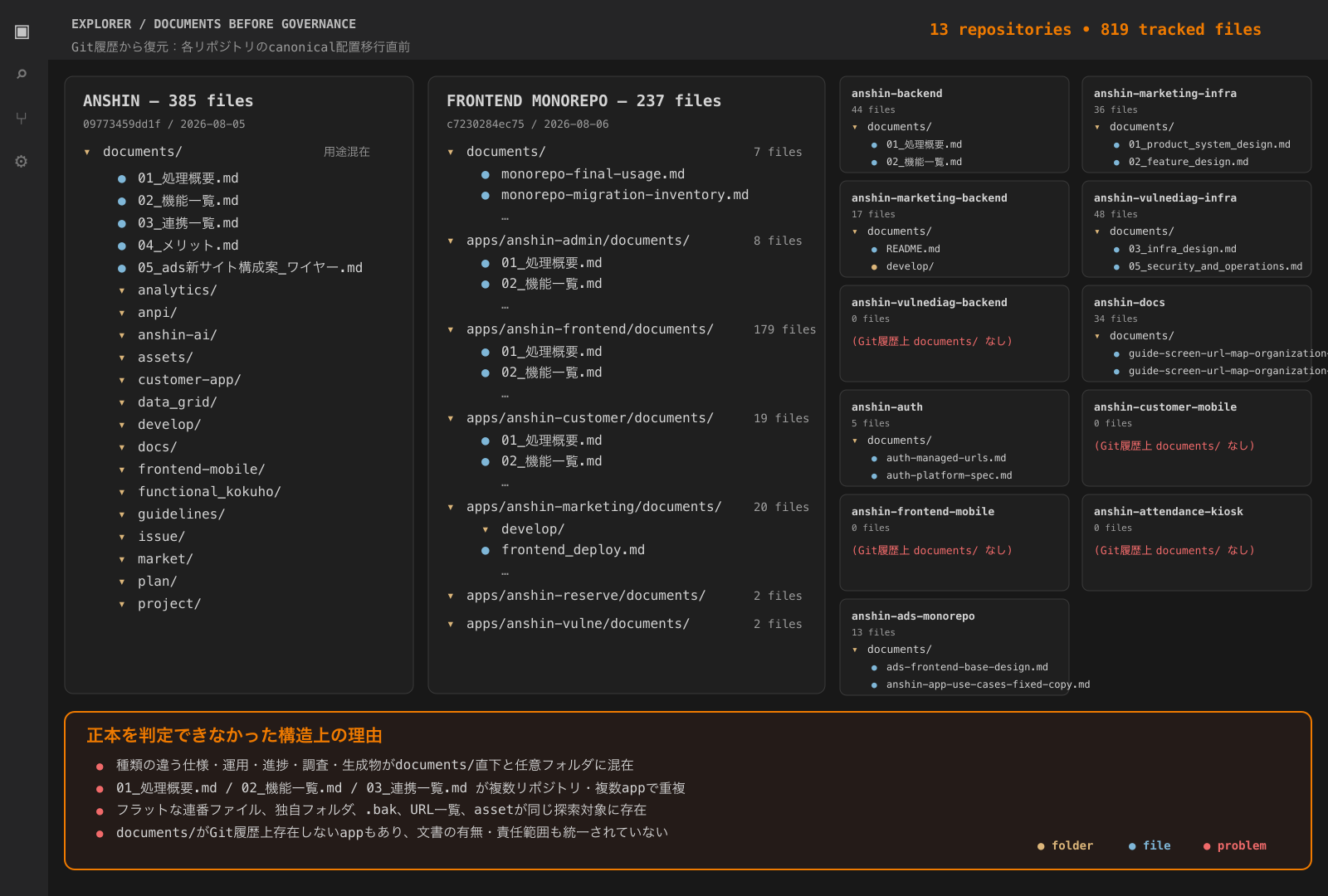The height and width of the screenshot is (896, 1328).
Task: Expand the functional_kokuho/ folder
Action: [x=122, y=492]
